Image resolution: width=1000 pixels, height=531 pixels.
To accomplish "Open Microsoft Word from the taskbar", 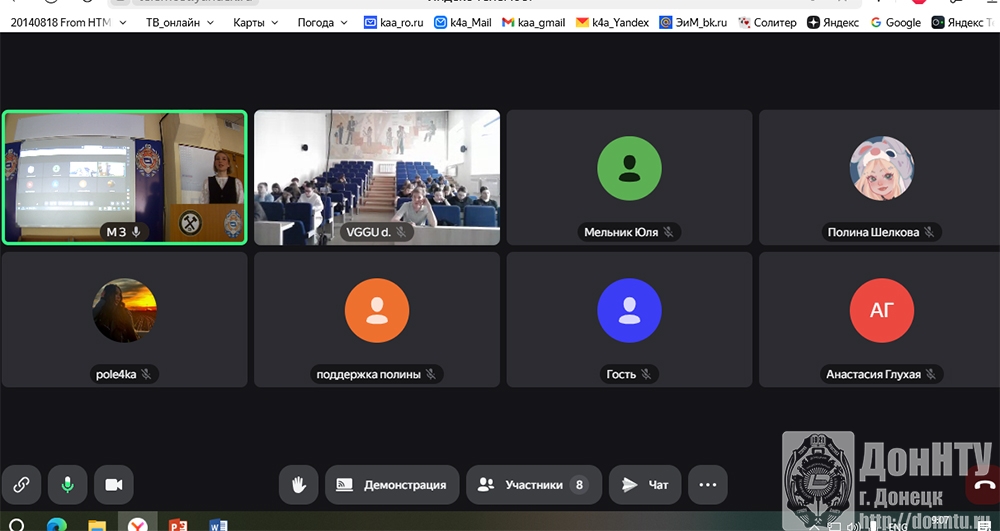I will coord(218,524).
